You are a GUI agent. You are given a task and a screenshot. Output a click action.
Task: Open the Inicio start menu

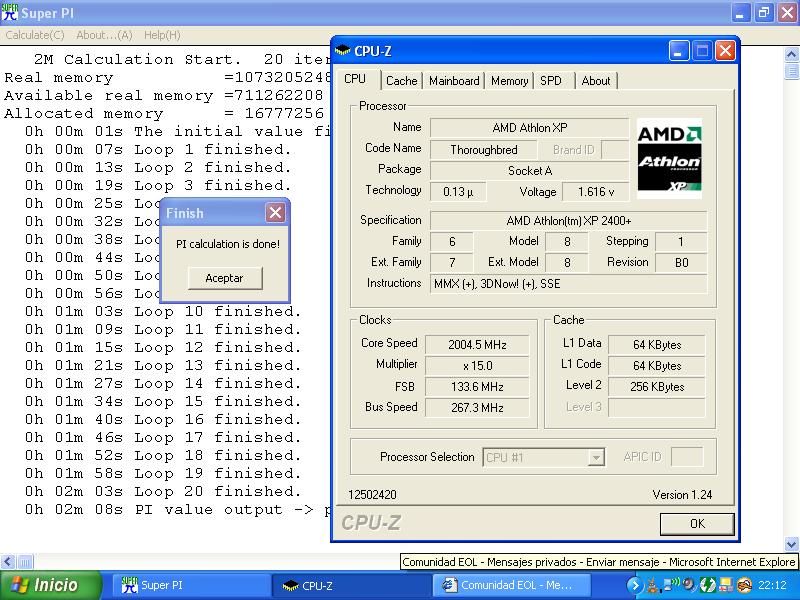pos(51,585)
